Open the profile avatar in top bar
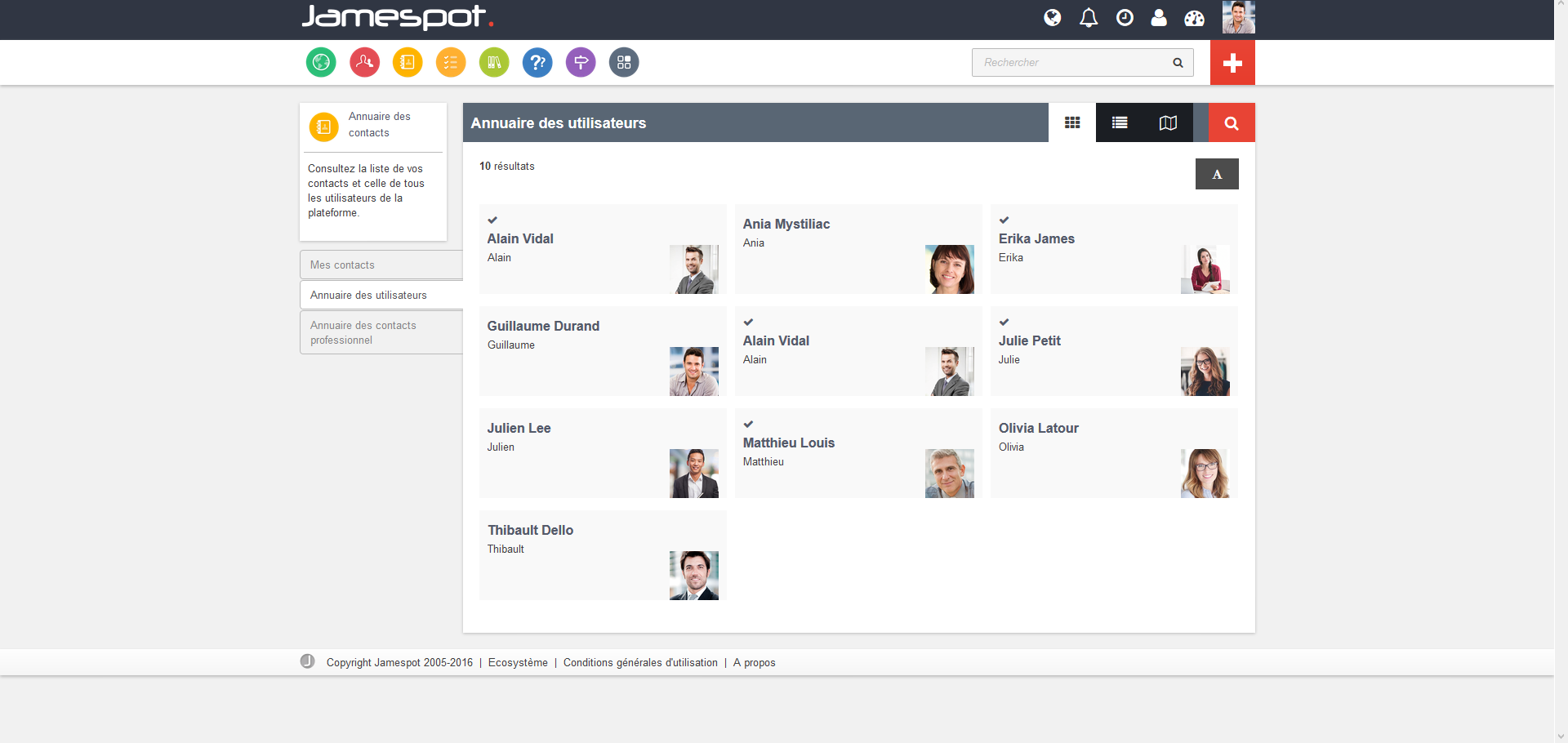Viewport: 1568px width, 743px height. (x=1238, y=18)
